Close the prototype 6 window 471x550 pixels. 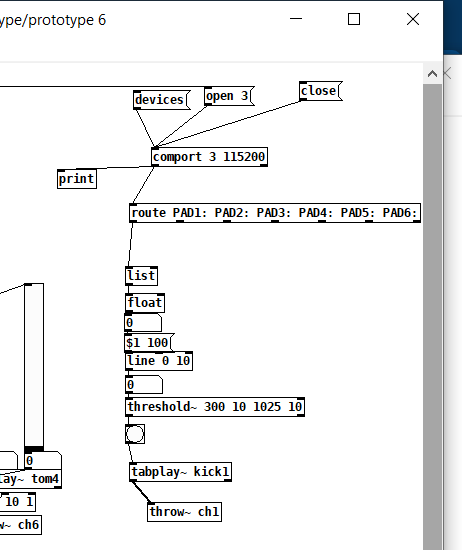tap(413, 19)
